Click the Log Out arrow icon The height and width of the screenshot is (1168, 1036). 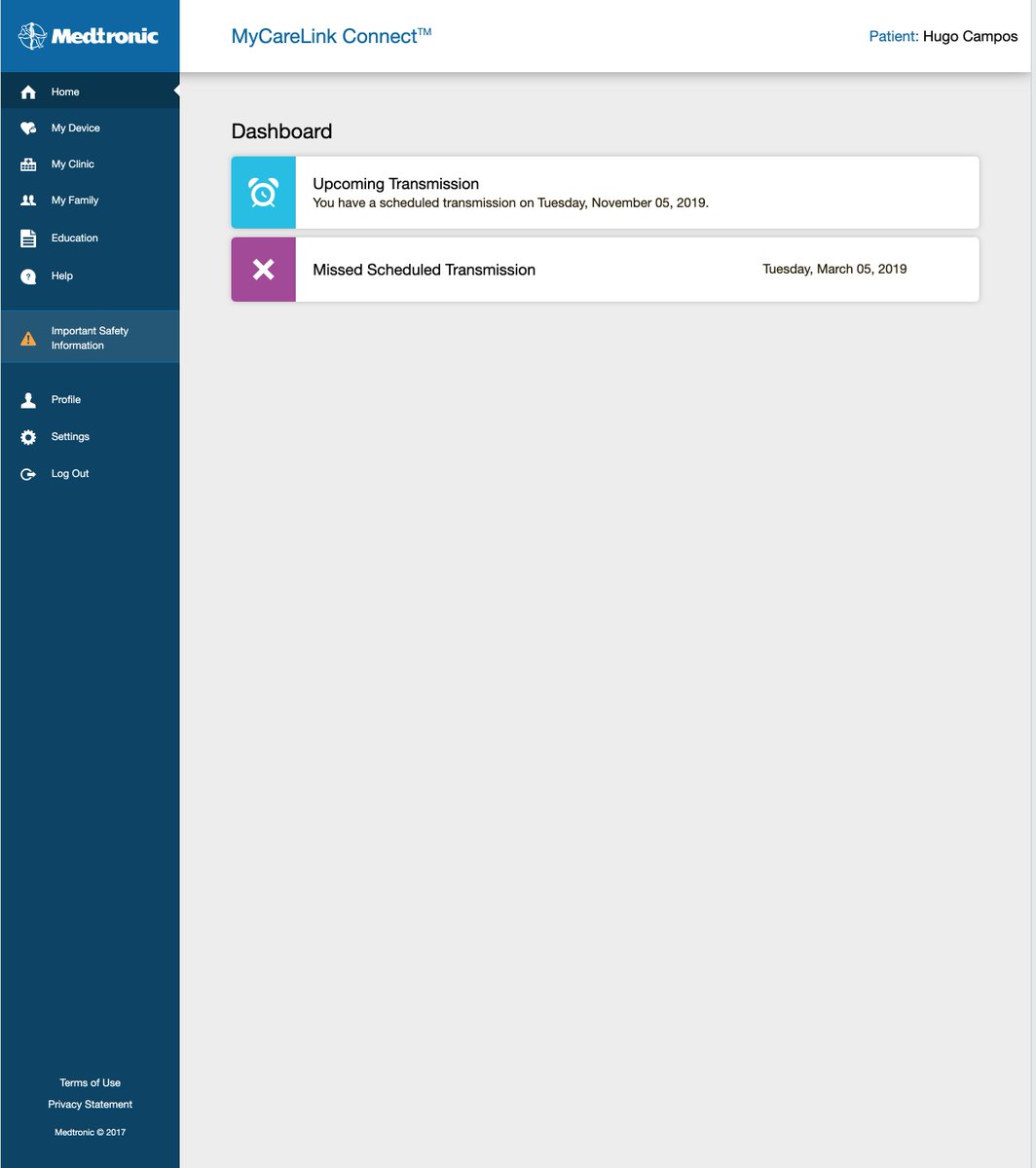coord(28,474)
